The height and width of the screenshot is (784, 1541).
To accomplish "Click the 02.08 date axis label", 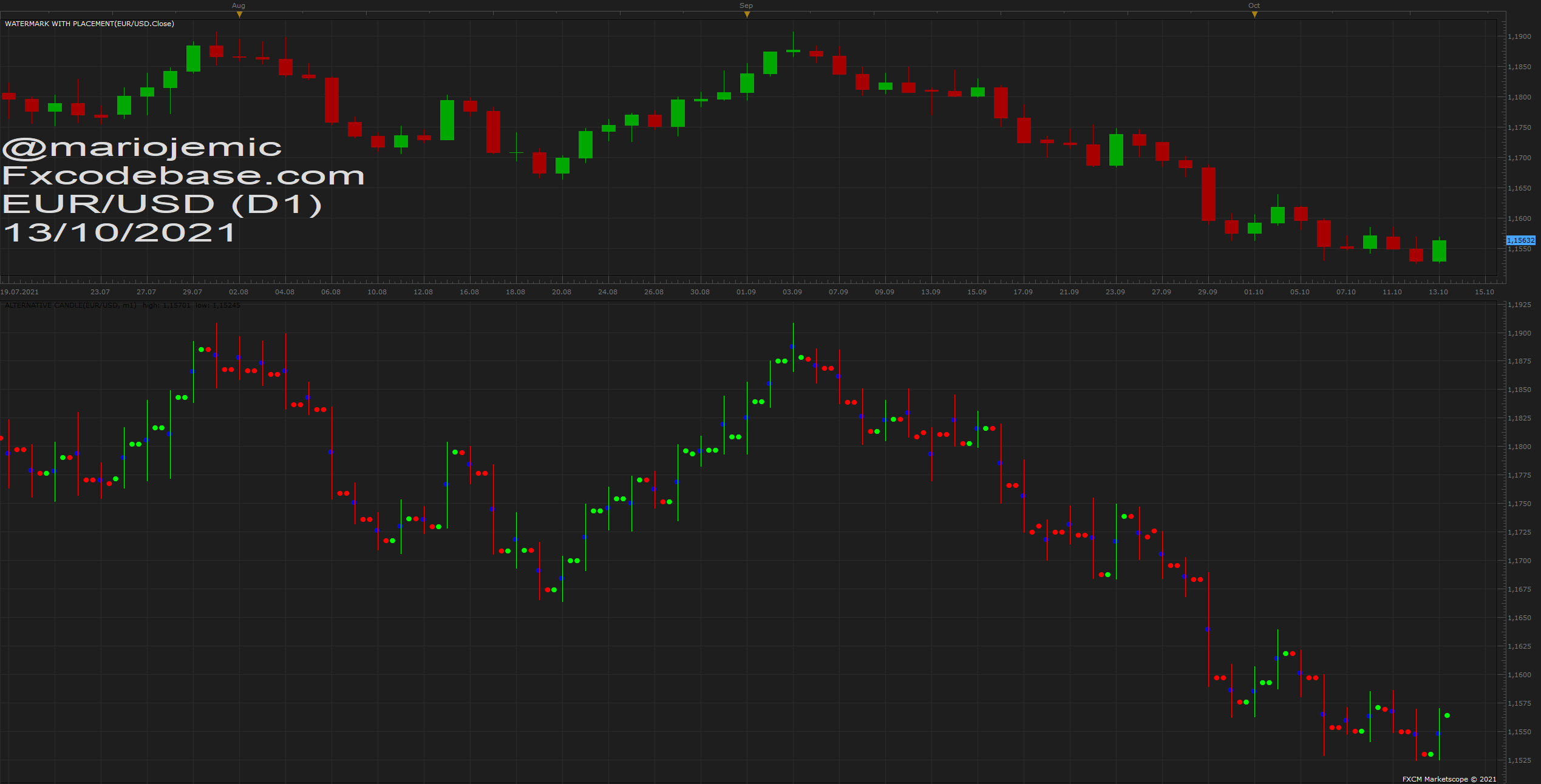I will click(239, 292).
